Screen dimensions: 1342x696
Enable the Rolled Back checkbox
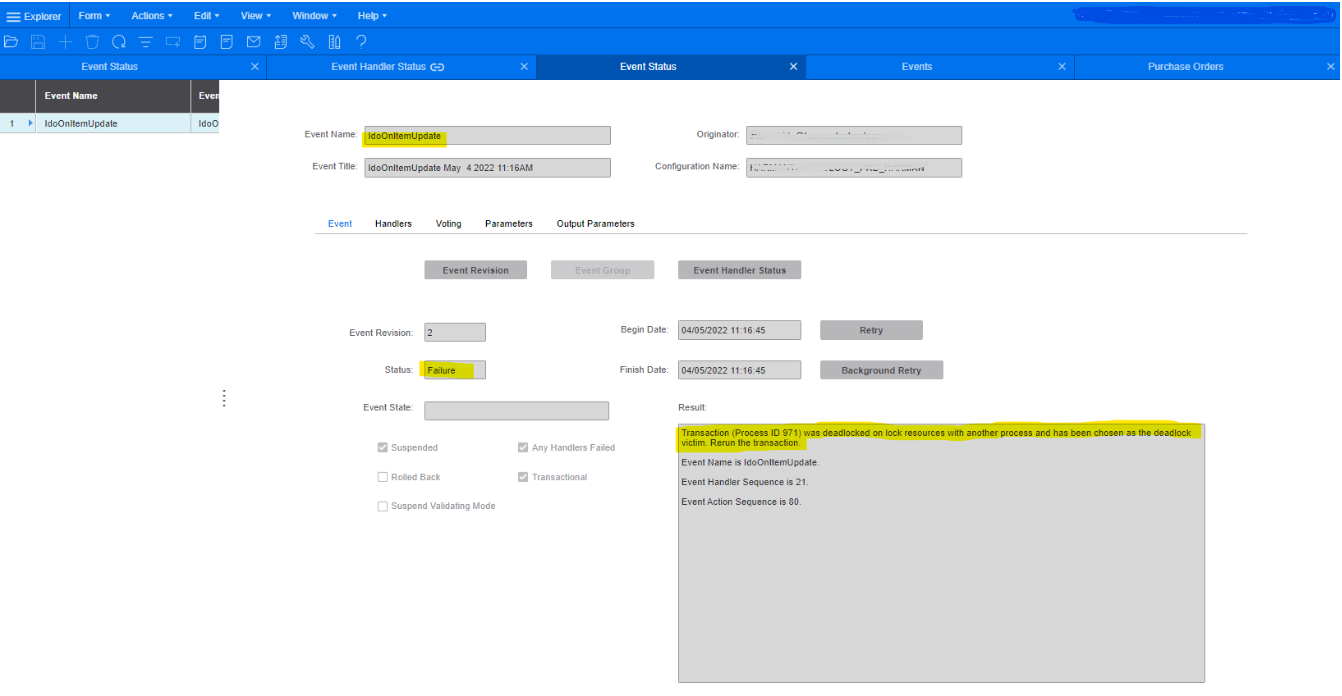click(383, 477)
